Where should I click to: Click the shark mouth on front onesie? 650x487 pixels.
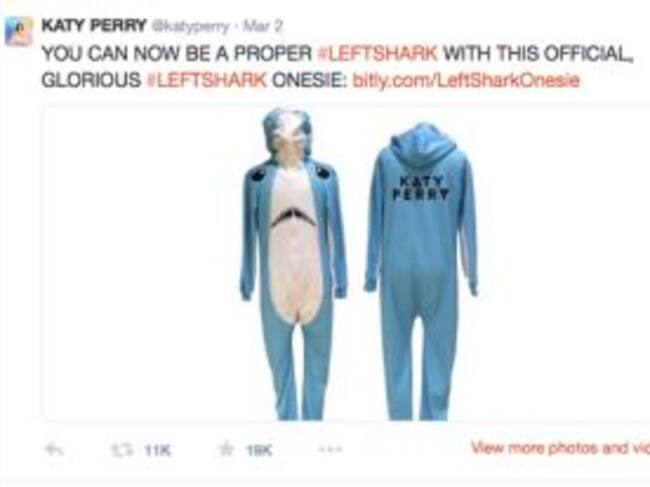tap(293, 217)
